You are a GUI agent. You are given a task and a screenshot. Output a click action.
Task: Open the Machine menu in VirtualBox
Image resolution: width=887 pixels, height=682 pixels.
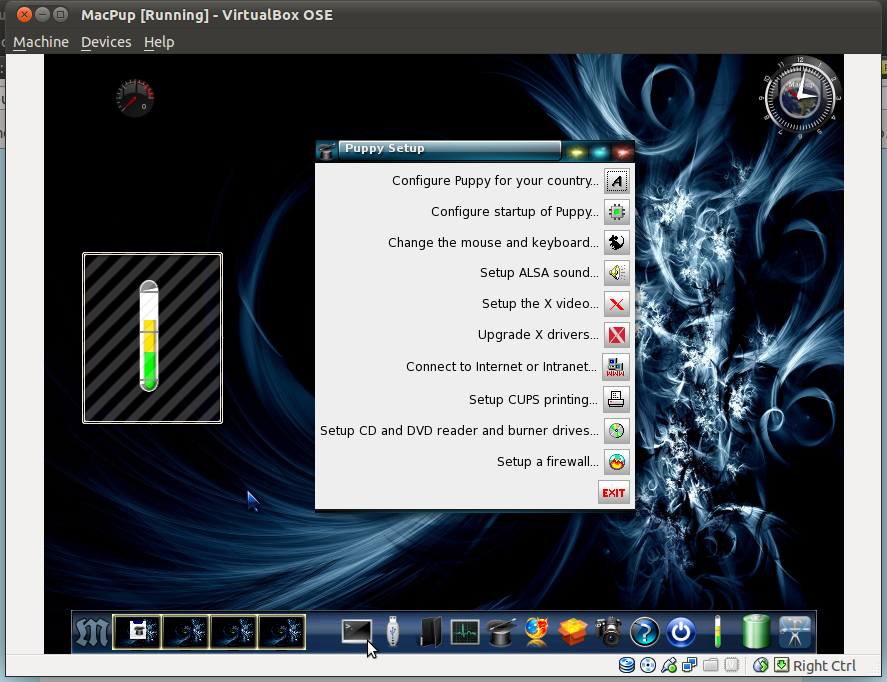40,42
